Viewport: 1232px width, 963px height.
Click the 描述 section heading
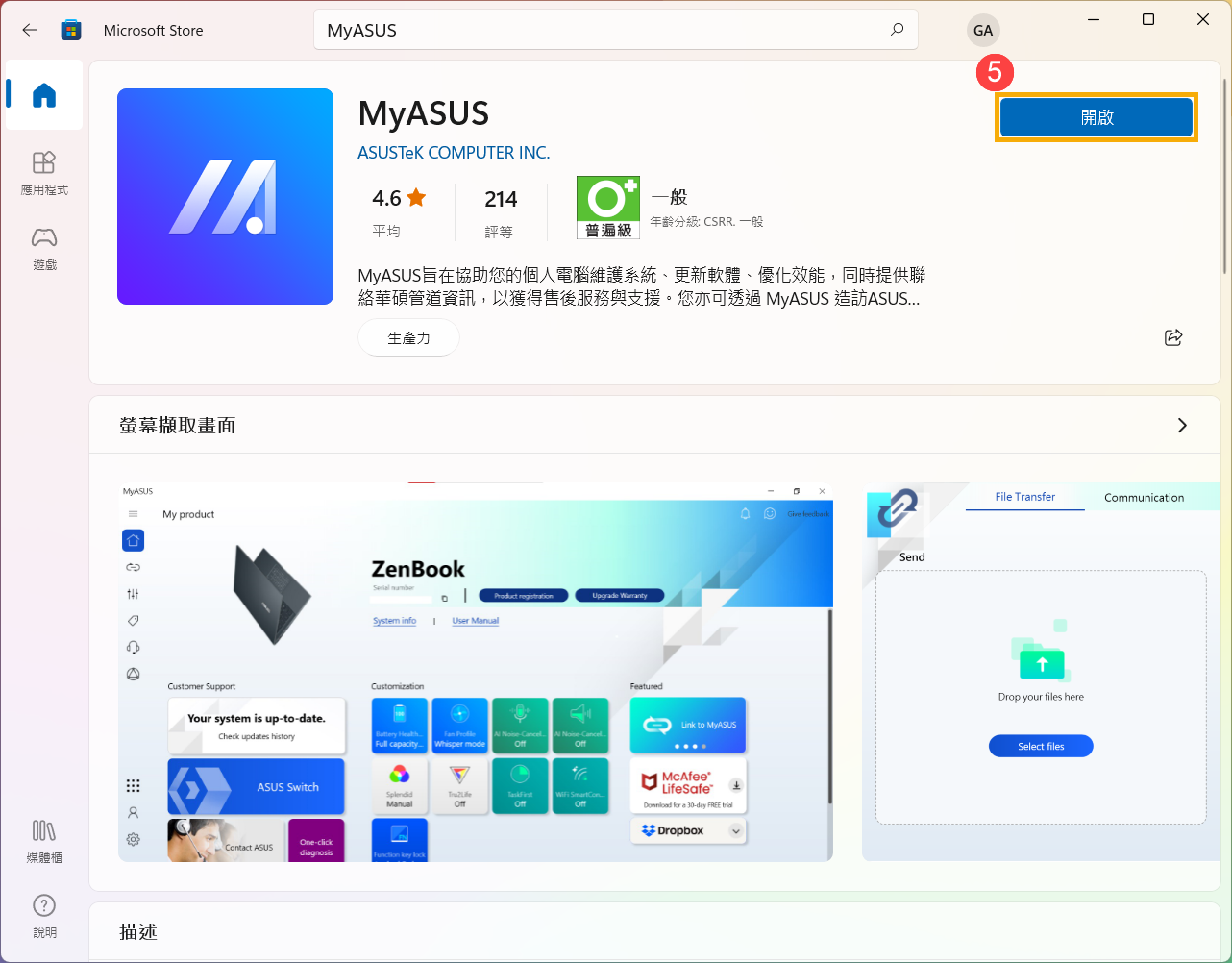138,931
